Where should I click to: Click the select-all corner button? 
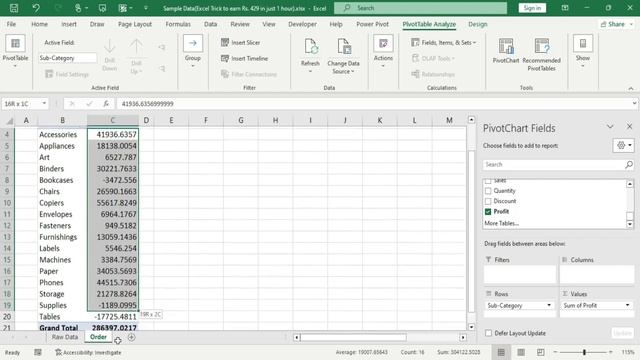8,120
